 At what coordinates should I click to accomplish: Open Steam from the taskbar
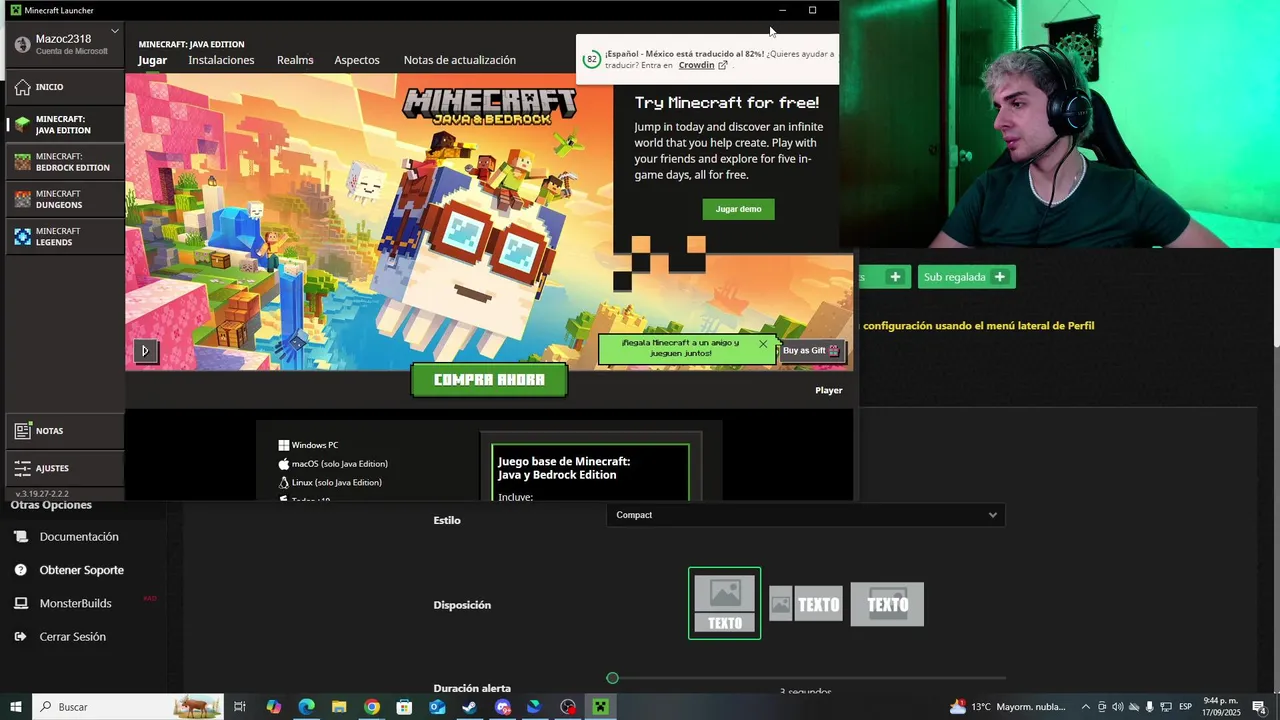469,707
